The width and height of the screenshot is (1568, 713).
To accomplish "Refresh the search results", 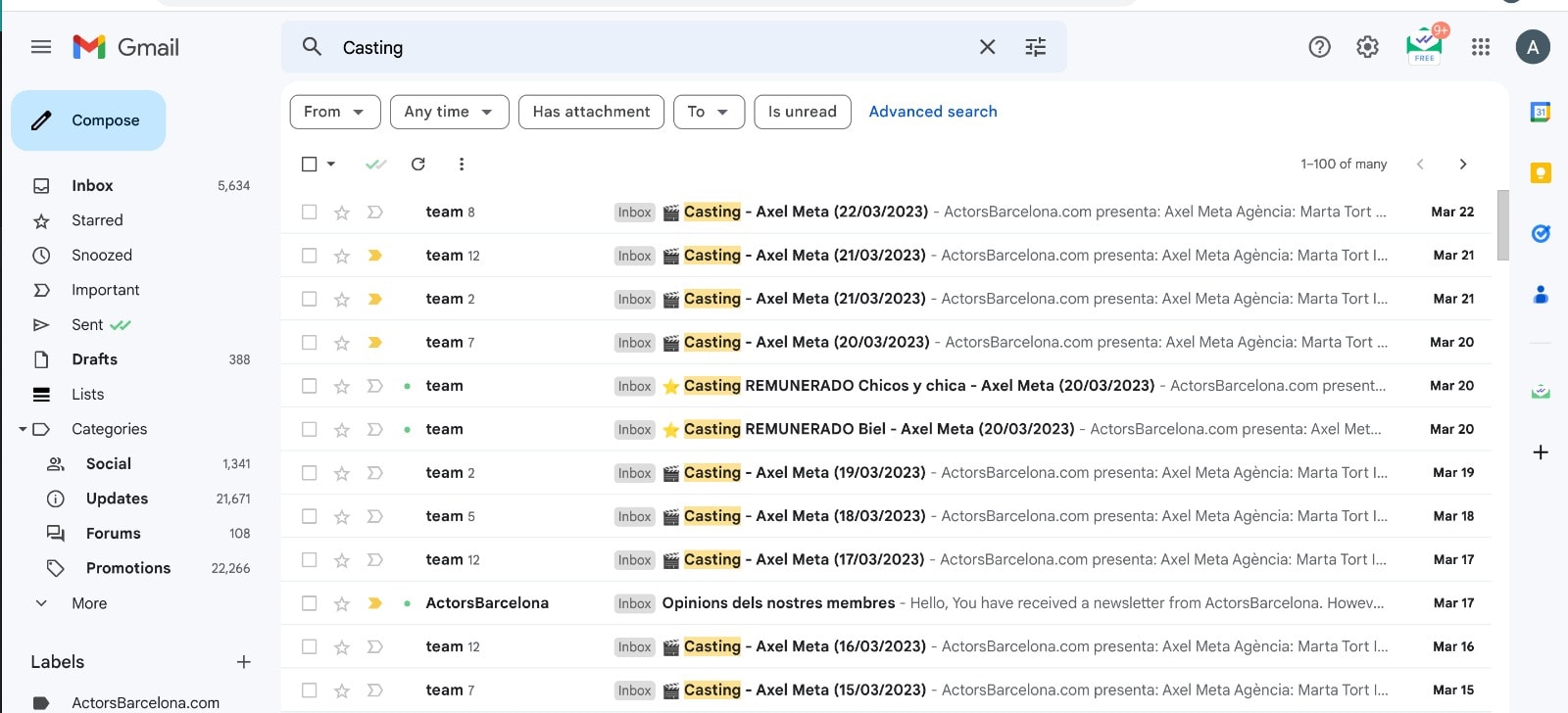I will pyautogui.click(x=418, y=165).
